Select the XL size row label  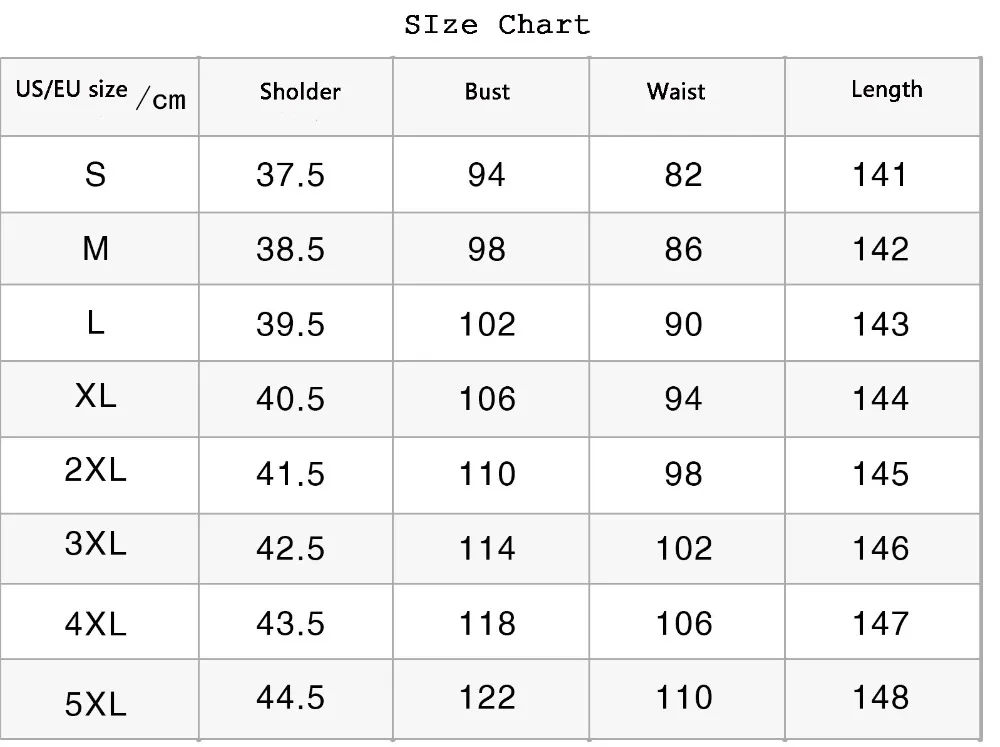pyautogui.click(x=96, y=395)
